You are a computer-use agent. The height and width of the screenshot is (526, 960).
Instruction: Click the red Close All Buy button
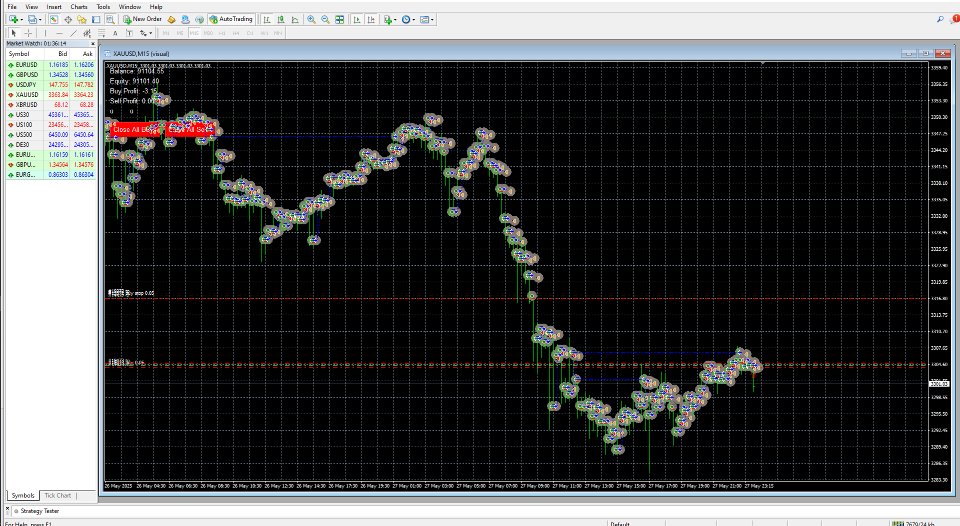coord(135,130)
